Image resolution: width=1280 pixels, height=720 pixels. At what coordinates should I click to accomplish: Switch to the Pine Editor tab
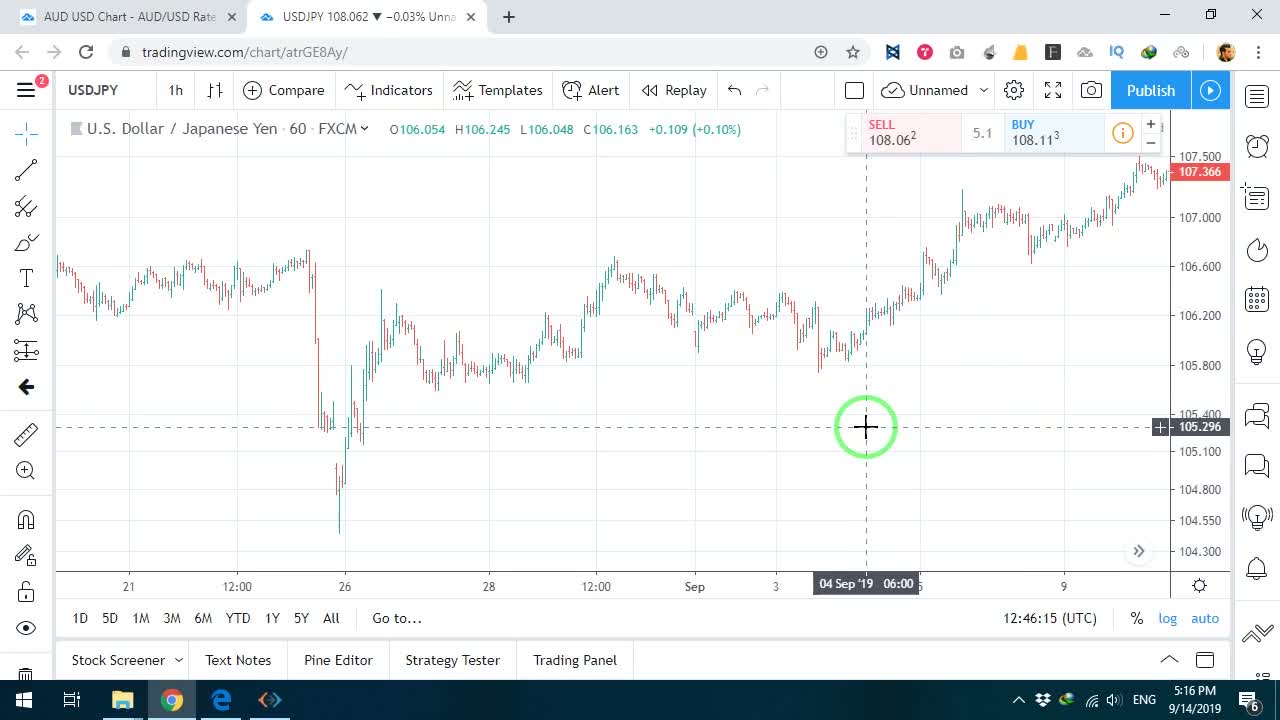338,660
